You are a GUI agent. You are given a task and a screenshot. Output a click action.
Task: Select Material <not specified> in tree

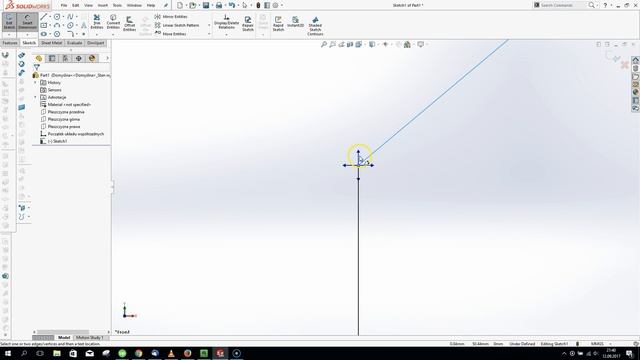(65, 104)
